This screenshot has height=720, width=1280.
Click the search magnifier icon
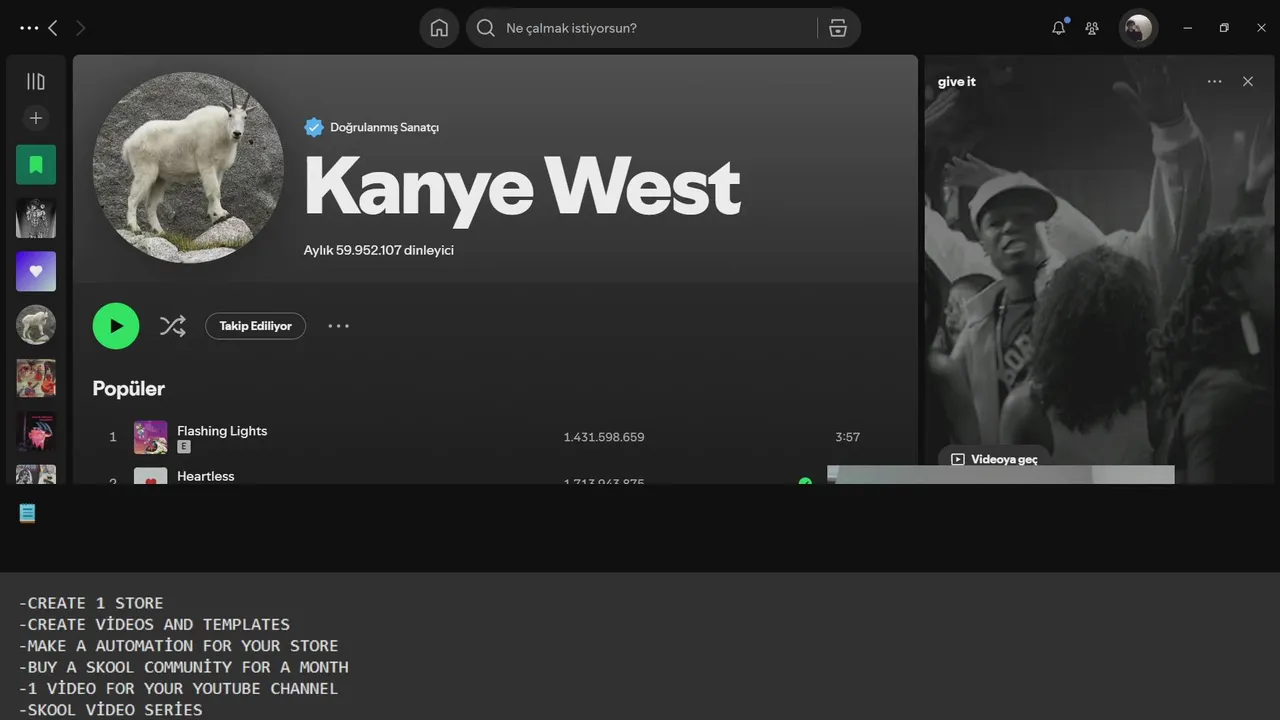486,28
